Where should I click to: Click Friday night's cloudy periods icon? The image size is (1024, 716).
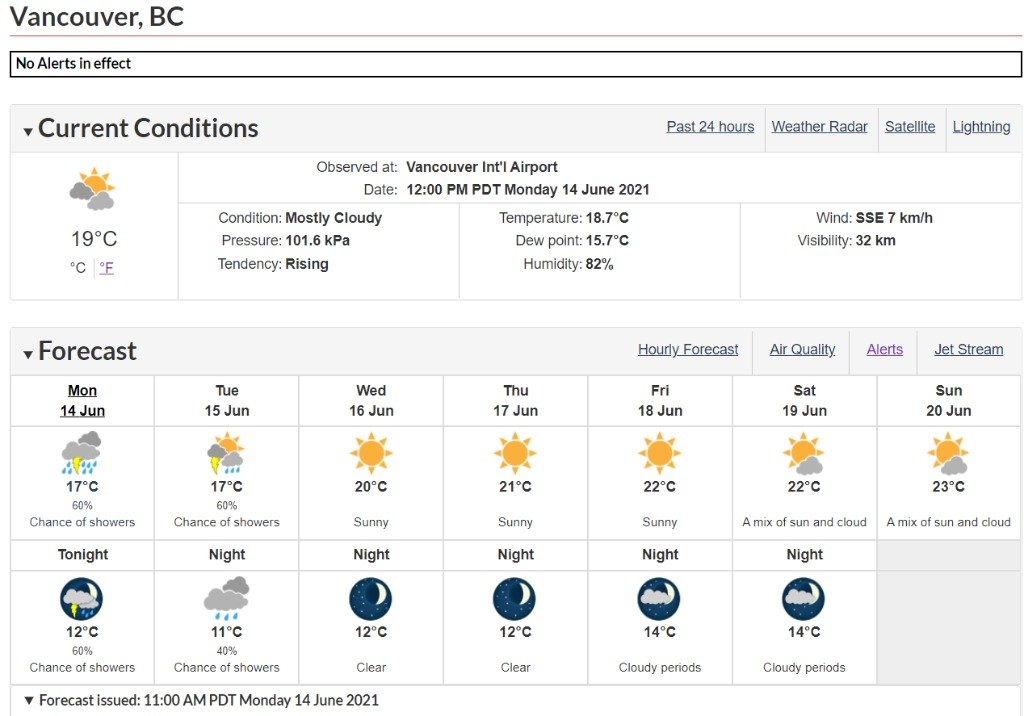pos(659,598)
